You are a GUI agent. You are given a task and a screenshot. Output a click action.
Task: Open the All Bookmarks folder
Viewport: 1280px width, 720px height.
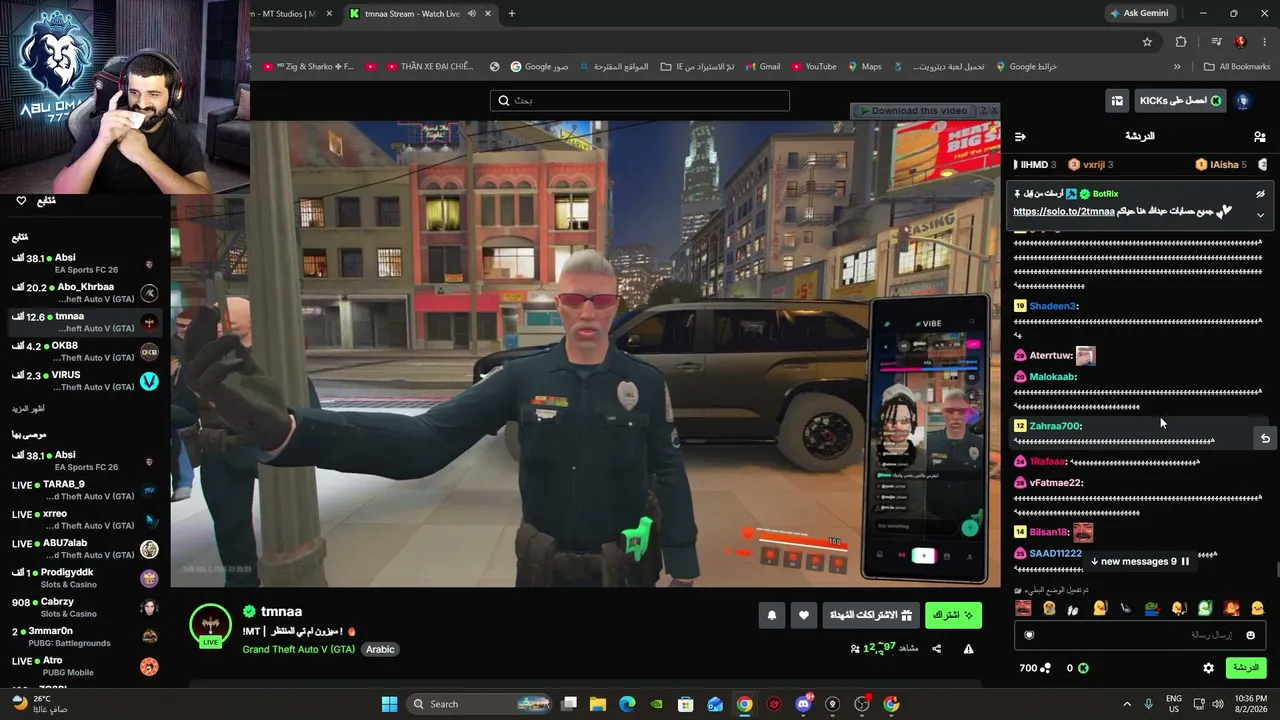click(x=1237, y=67)
